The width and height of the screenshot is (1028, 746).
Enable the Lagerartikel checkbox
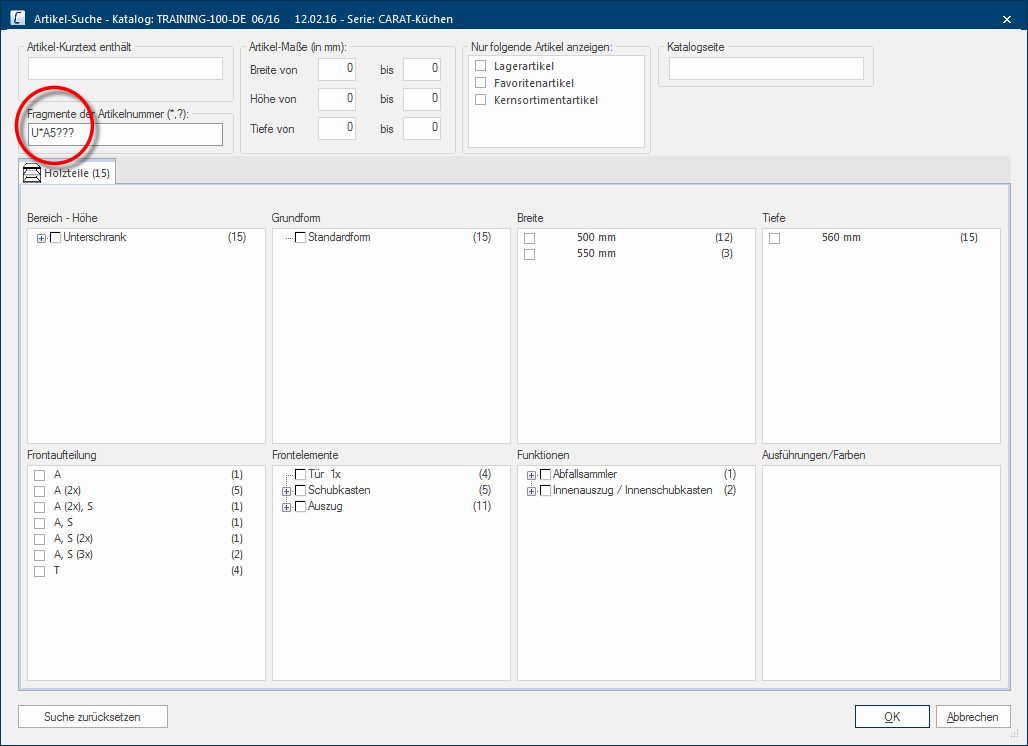click(x=481, y=66)
